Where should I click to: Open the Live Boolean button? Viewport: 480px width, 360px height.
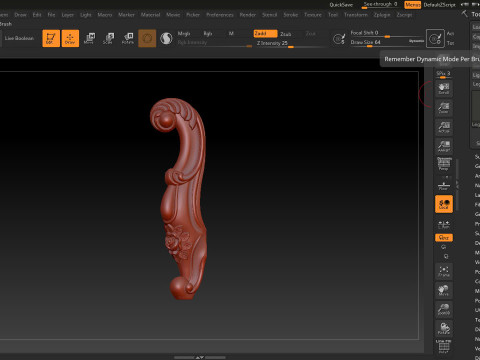pos(19,38)
